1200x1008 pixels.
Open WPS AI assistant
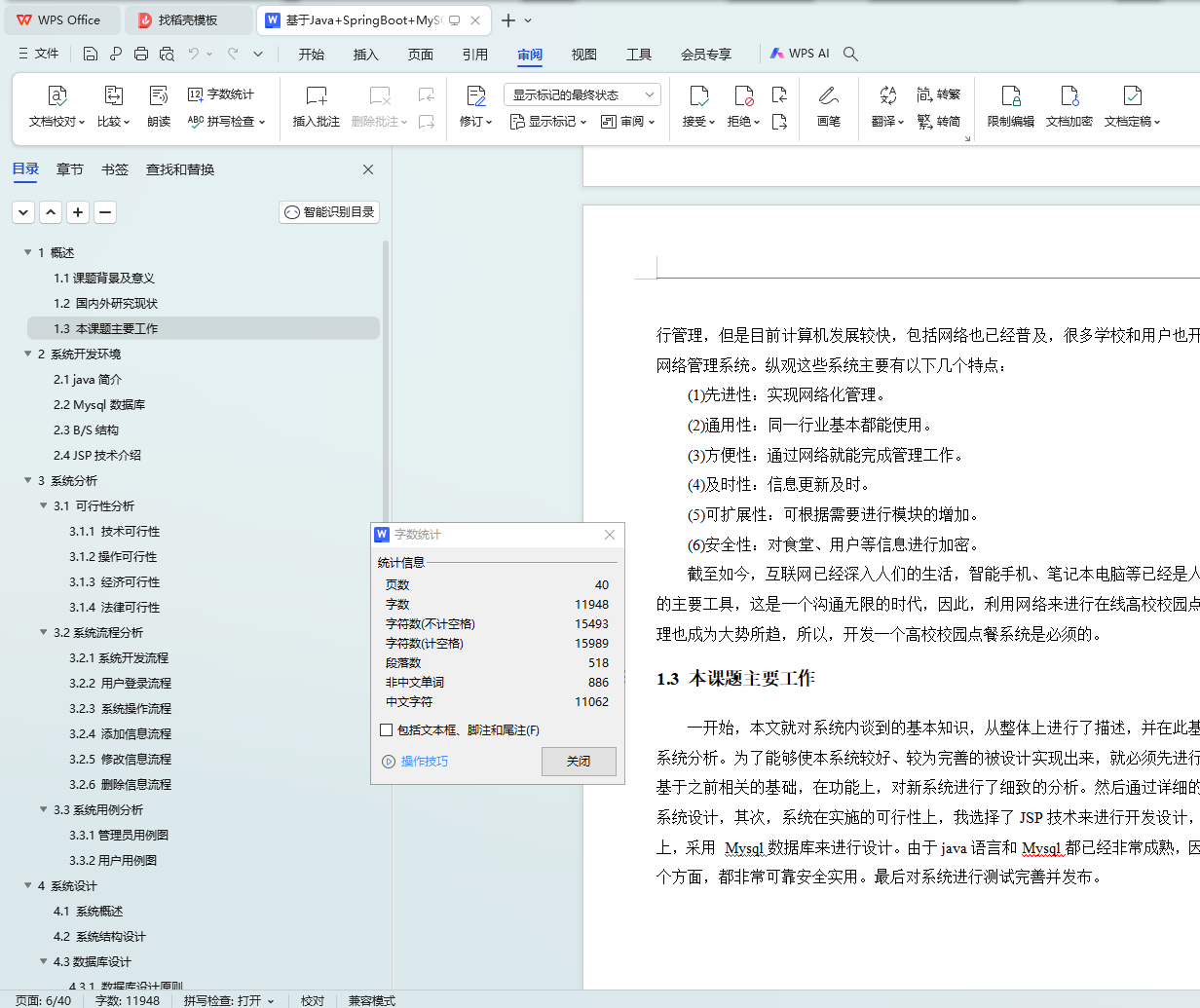click(x=800, y=54)
